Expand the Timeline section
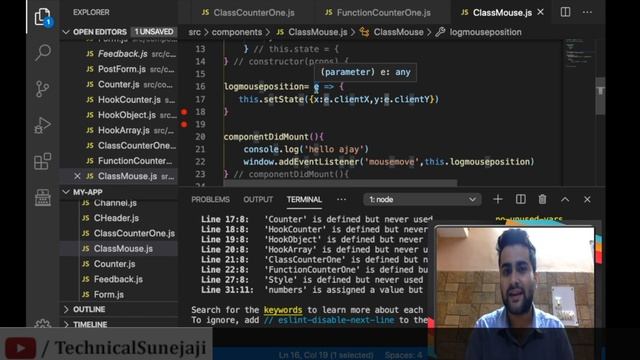 click(66, 324)
